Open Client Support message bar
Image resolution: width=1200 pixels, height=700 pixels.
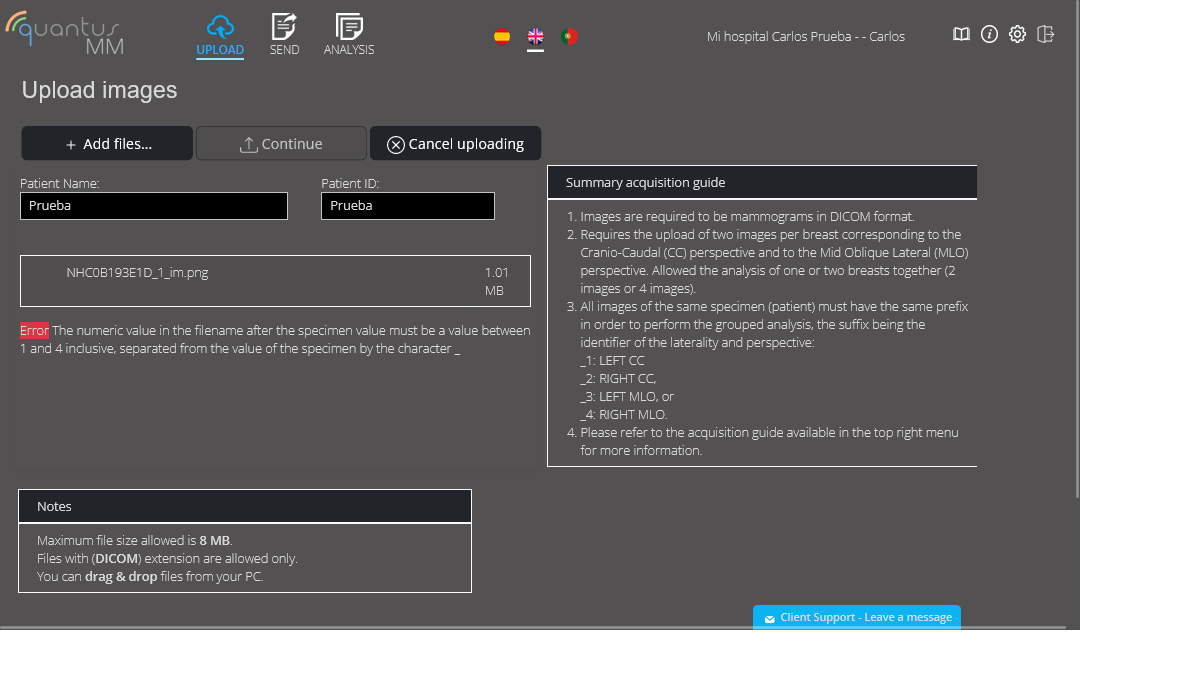pyautogui.click(x=857, y=617)
